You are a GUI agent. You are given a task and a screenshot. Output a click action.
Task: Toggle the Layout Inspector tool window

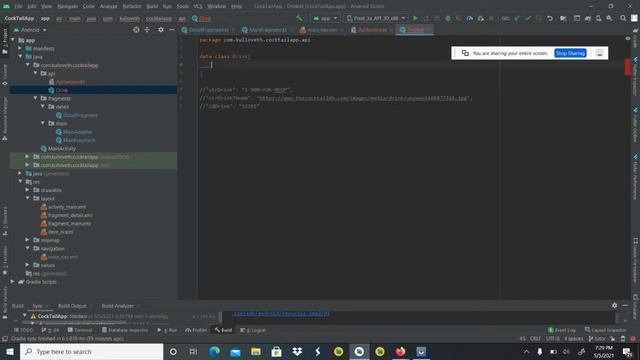[x=605, y=330]
